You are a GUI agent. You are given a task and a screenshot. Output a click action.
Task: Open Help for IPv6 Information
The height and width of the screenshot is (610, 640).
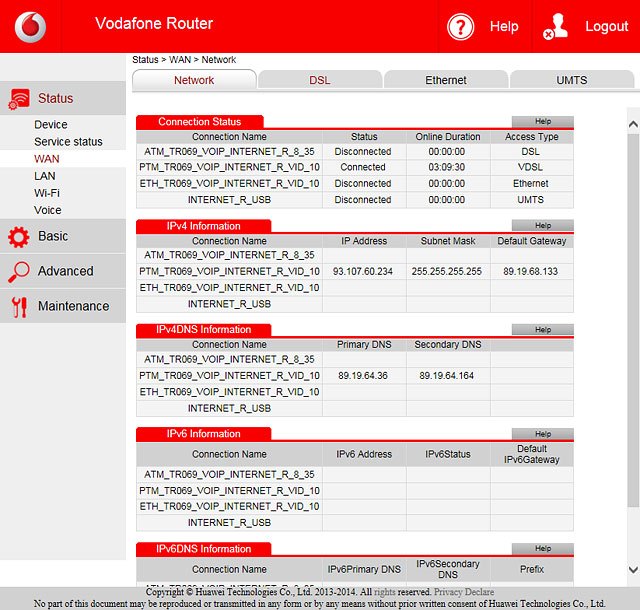(543, 434)
